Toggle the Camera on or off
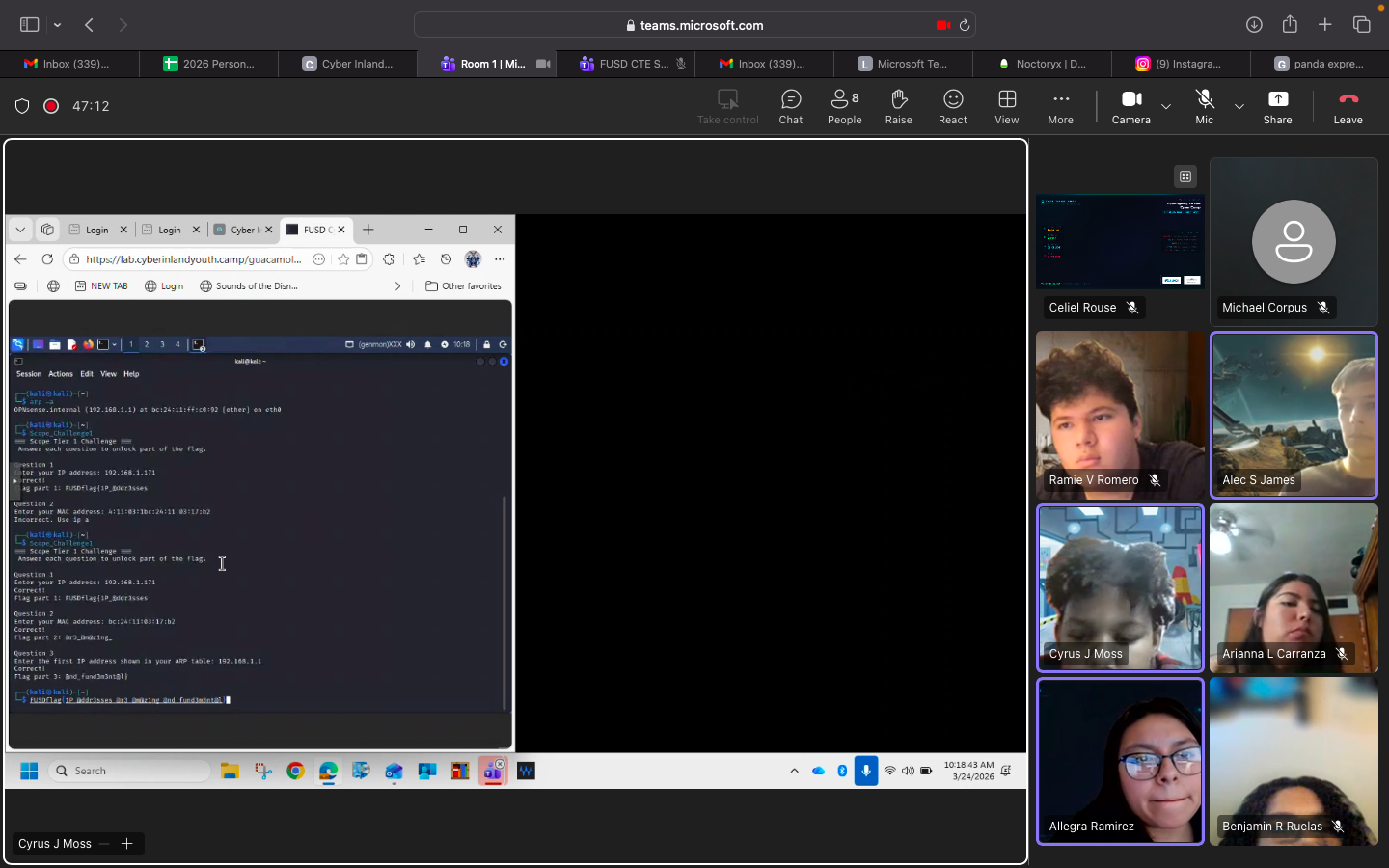This screenshot has width=1389, height=868. point(1130,106)
